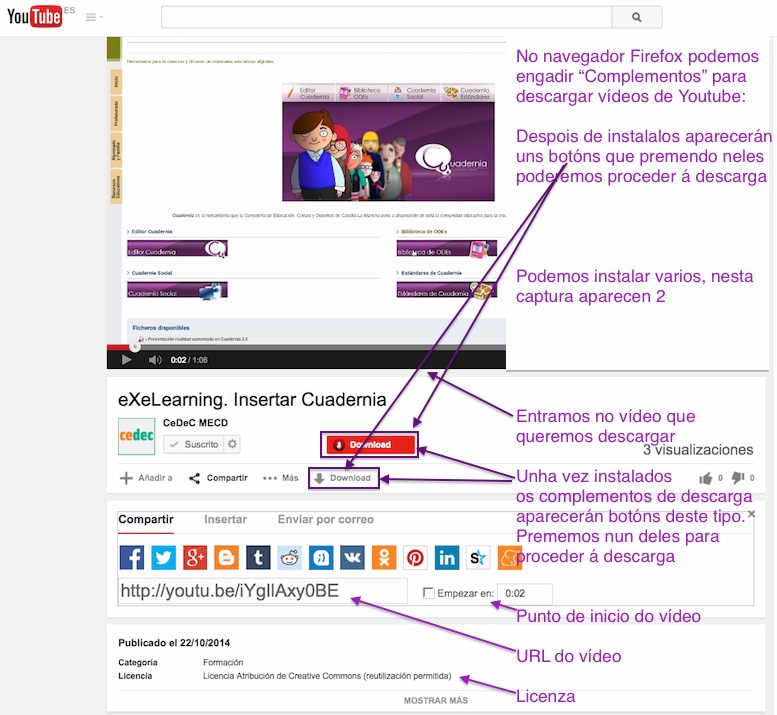Click the video title eXeLearning. Insertar Cuadernia
Image resolution: width=777 pixels, height=715 pixels.
[x=252, y=399]
